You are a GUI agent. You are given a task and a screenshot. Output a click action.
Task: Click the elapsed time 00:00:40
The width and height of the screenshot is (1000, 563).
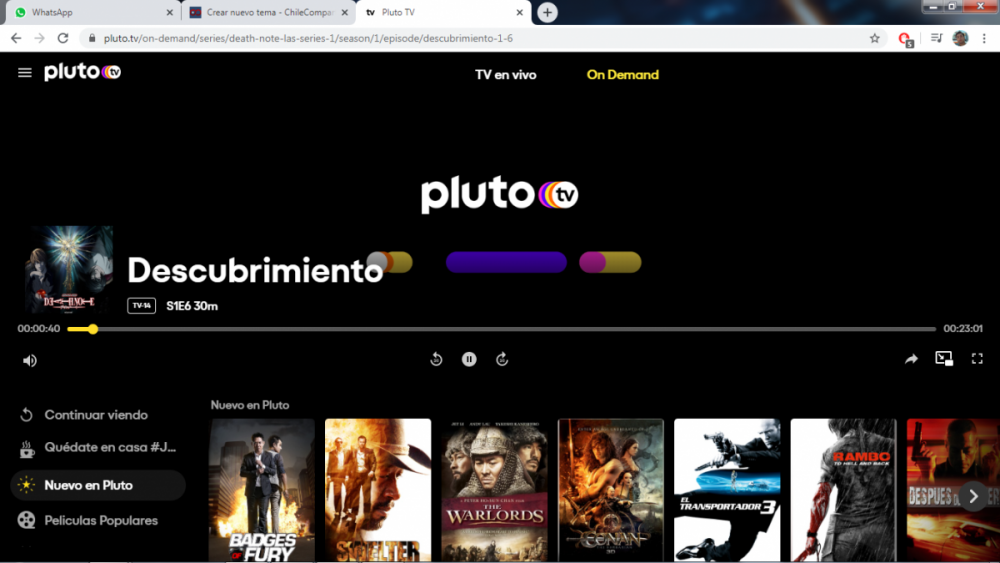click(x=39, y=328)
